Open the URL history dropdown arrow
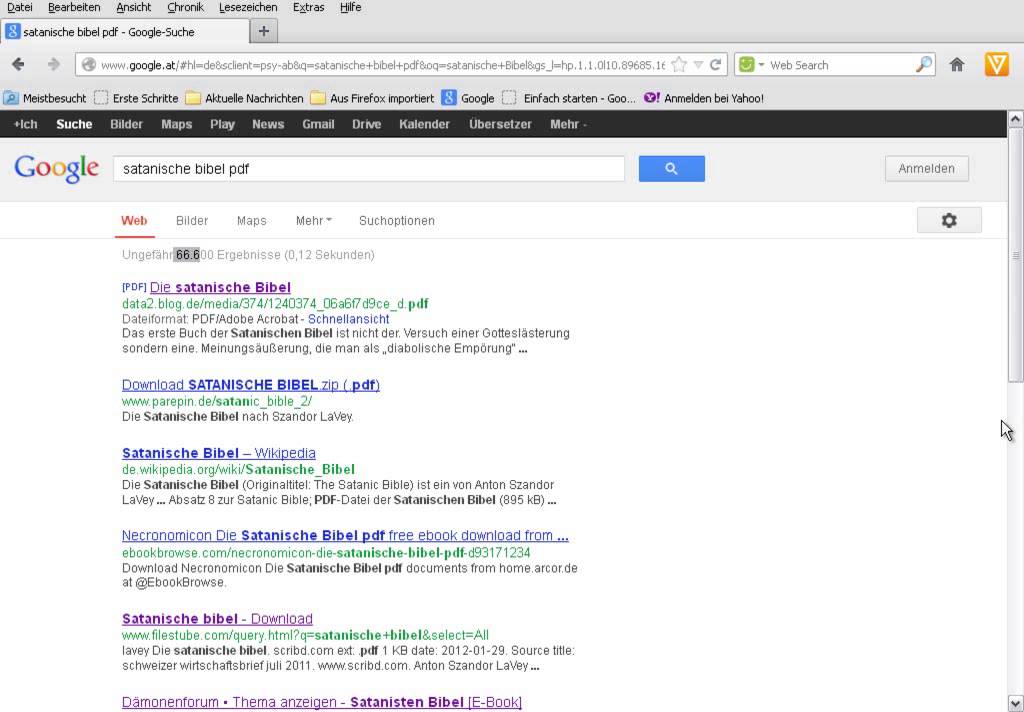This screenshot has width=1024, height=712. [698, 65]
